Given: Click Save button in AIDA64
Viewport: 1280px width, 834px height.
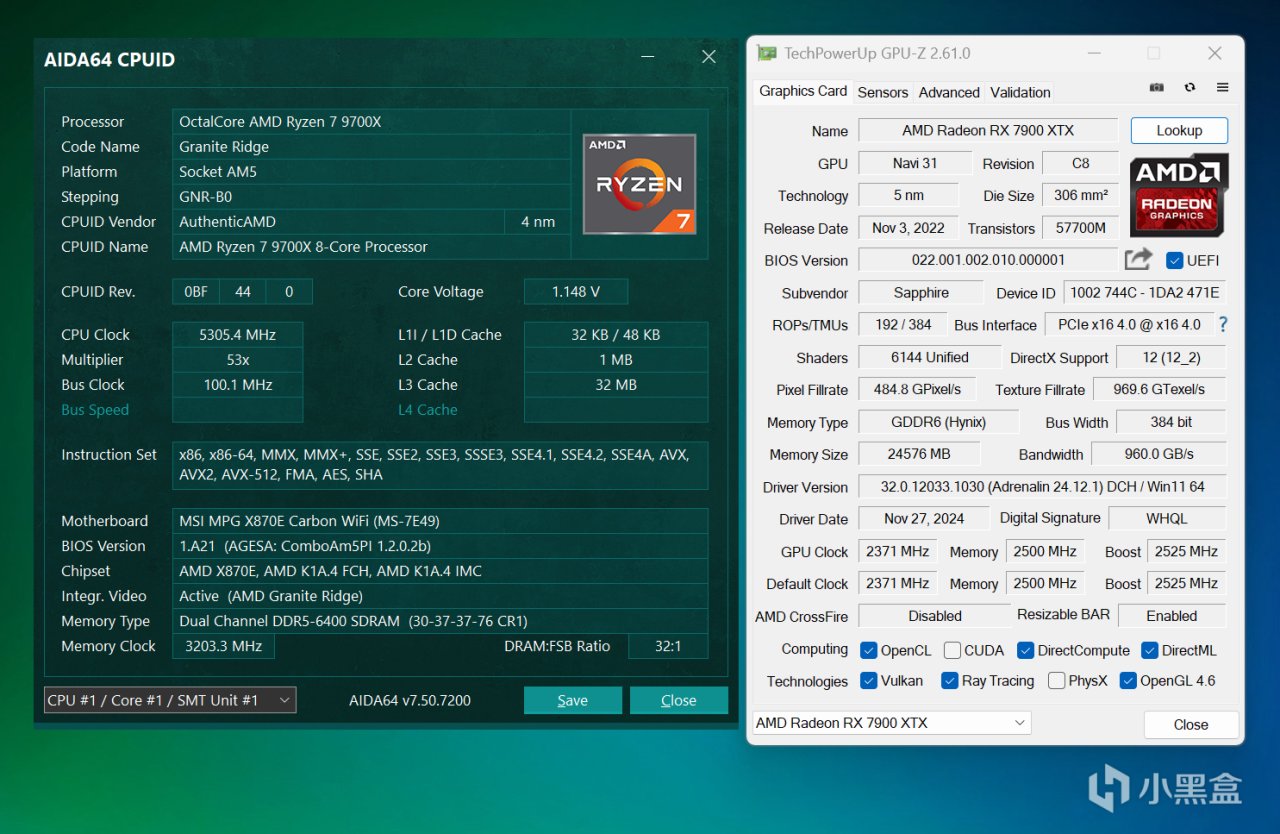Looking at the screenshot, I should click(x=573, y=700).
